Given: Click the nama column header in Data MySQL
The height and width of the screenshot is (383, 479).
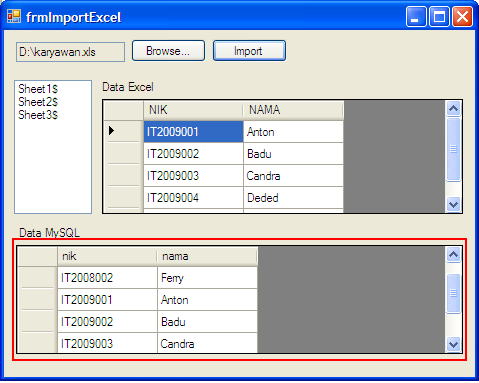Looking at the screenshot, I should pos(207,256).
